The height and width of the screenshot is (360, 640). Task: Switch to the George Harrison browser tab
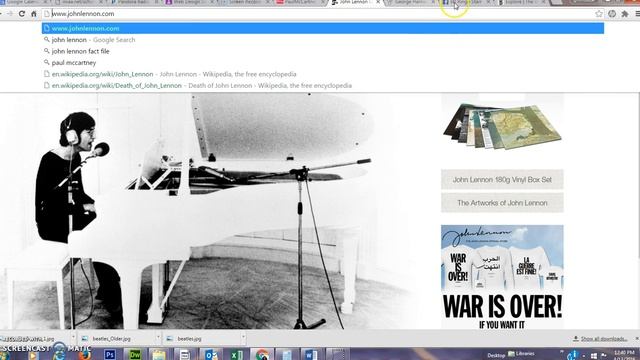pyautogui.click(x=410, y=2)
